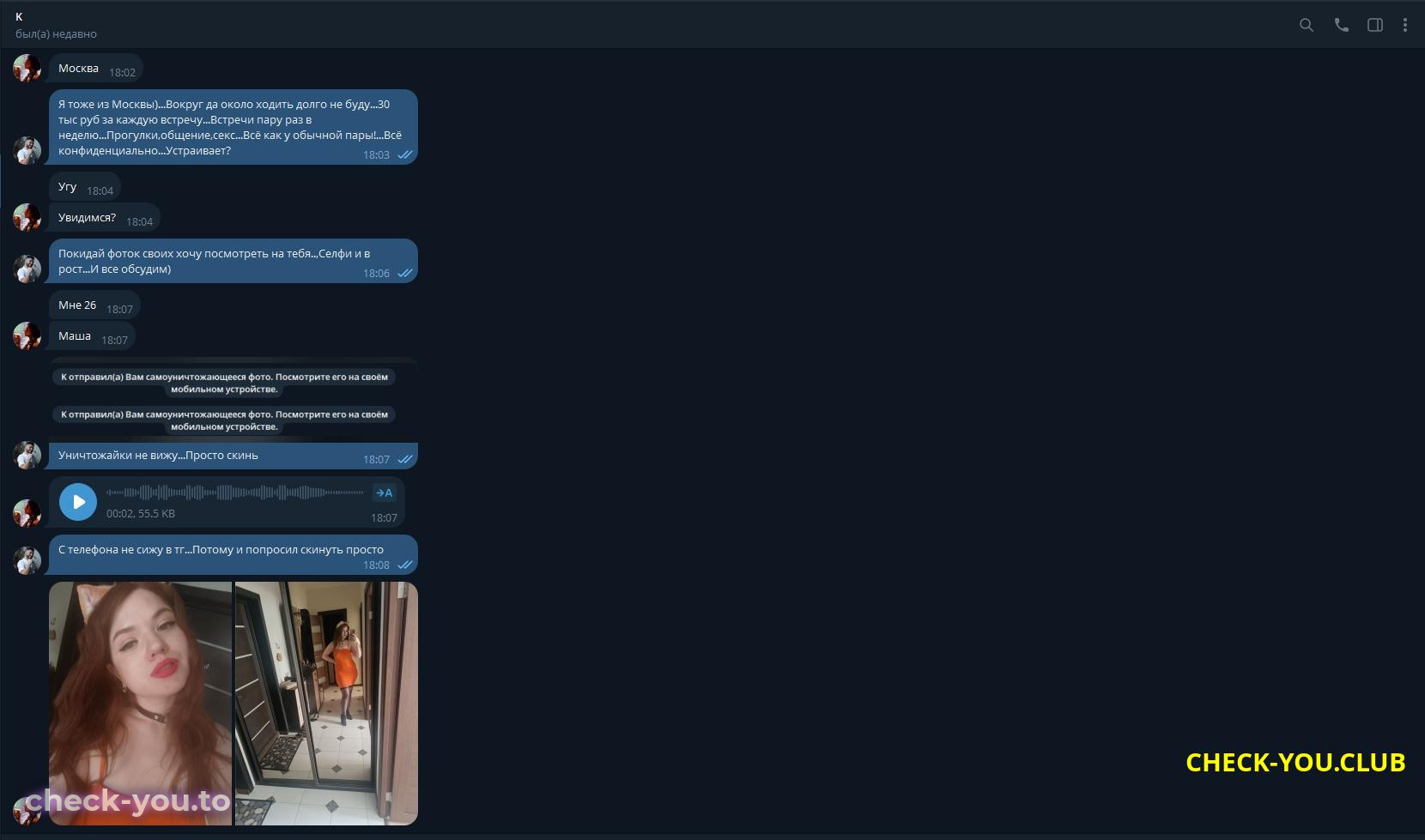Click the second self-destructing photo service notice

point(224,420)
